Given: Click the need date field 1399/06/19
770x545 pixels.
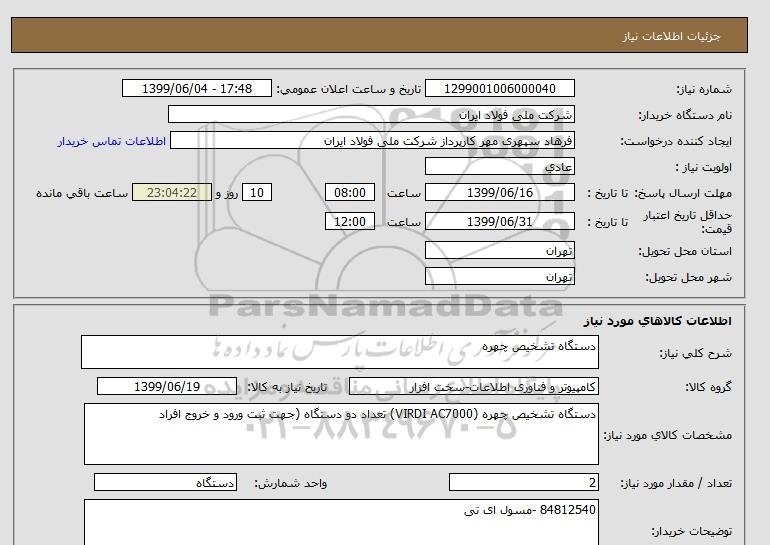Looking at the screenshot, I should coord(167,386).
